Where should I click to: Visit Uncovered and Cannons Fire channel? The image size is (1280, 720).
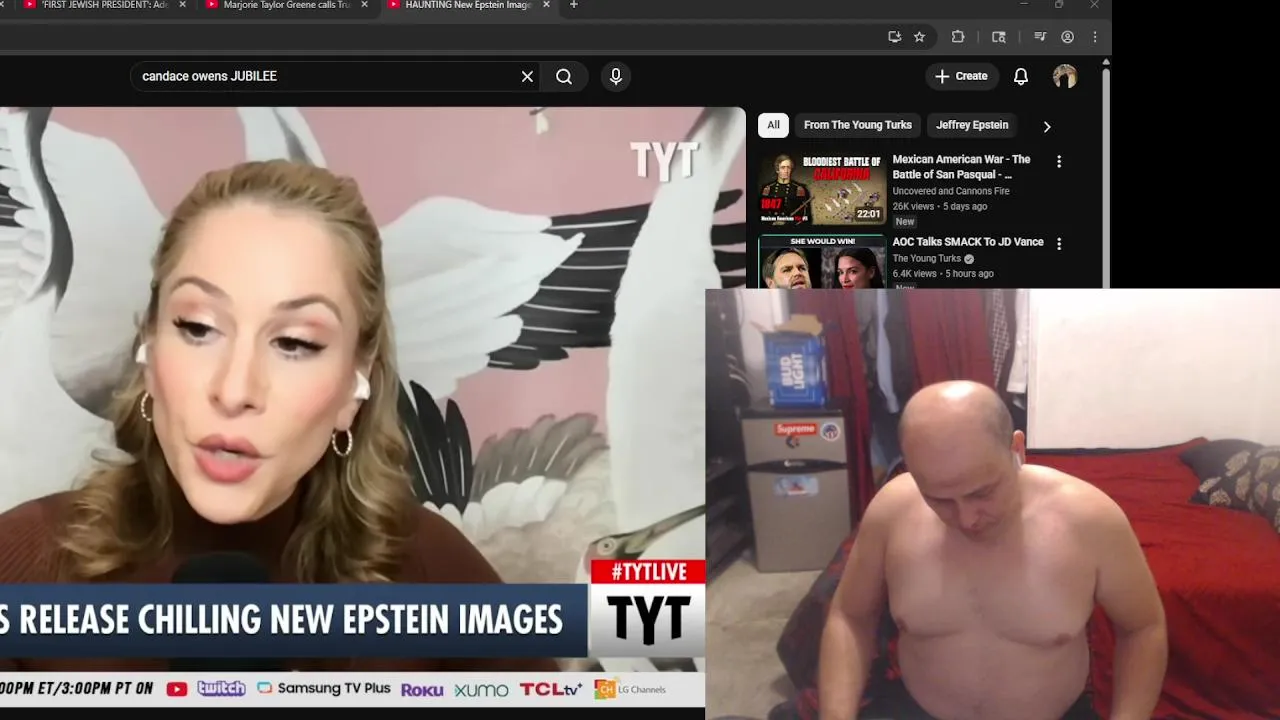950,191
